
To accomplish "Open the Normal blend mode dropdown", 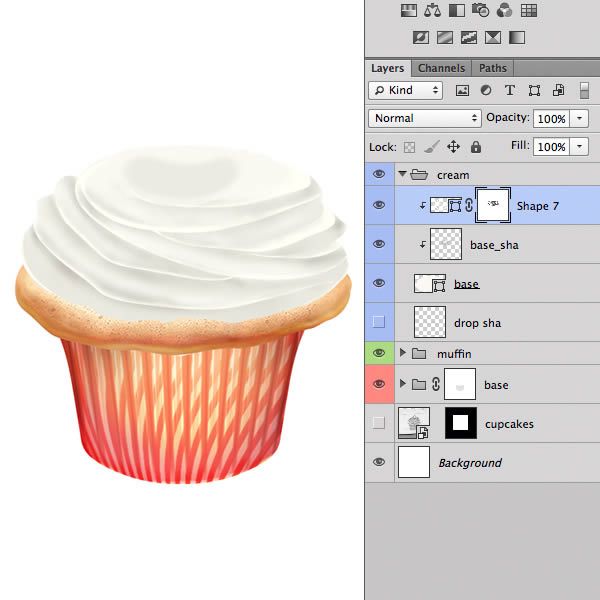I will 424,118.
